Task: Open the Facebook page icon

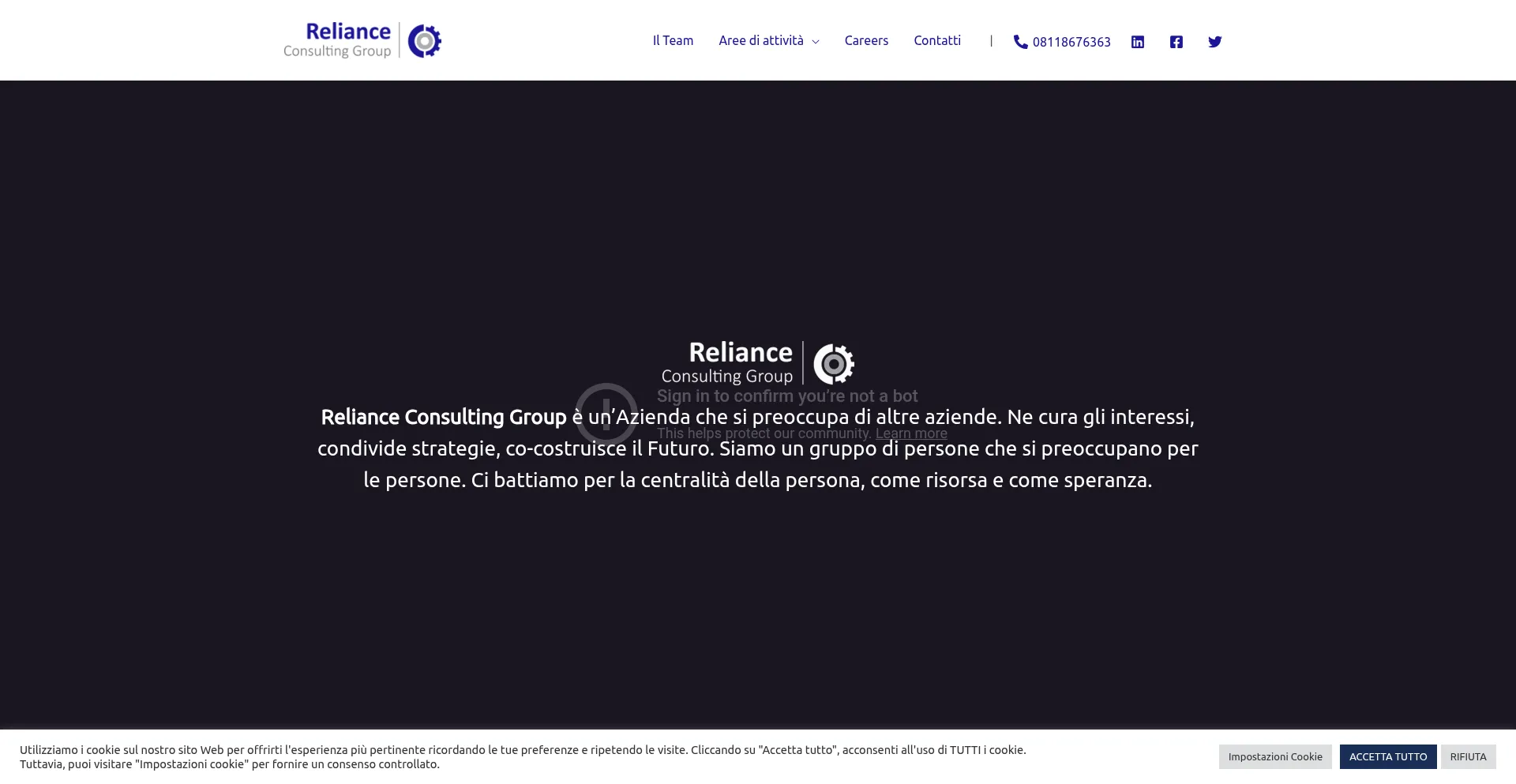Action: [1176, 42]
